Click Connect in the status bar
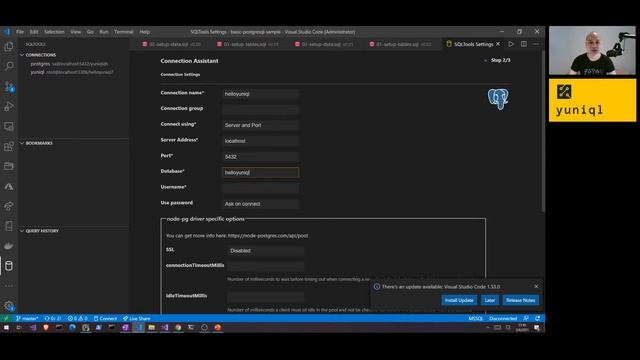This screenshot has width=640, height=360. [105, 318]
